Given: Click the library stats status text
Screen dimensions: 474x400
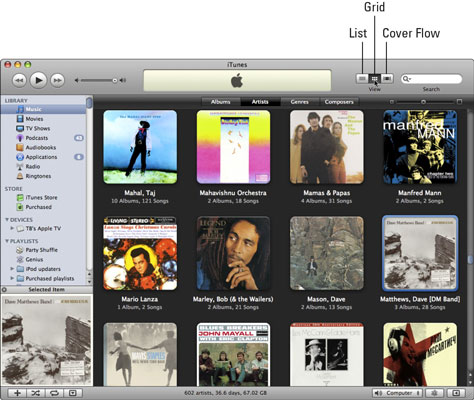Looking at the screenshot, I should [x=225, y=393].
